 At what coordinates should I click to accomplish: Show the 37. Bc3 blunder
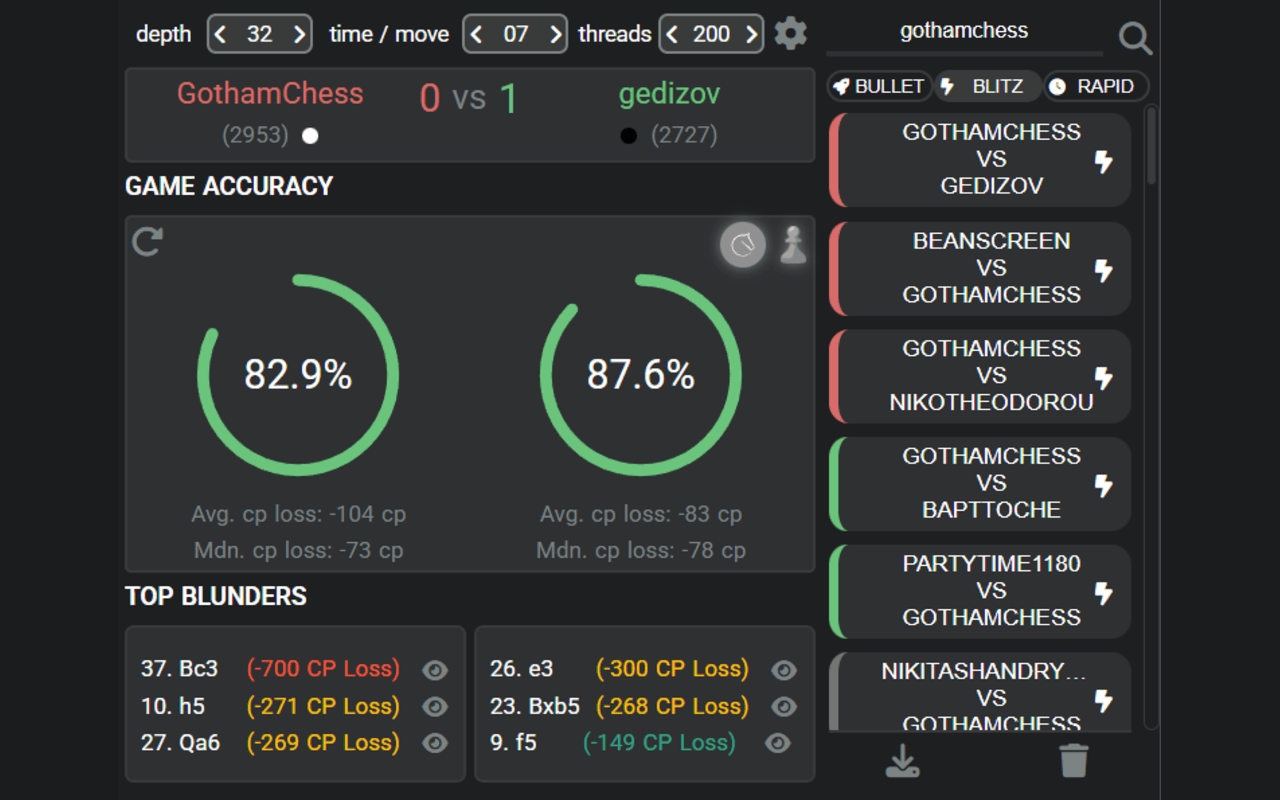435,670
